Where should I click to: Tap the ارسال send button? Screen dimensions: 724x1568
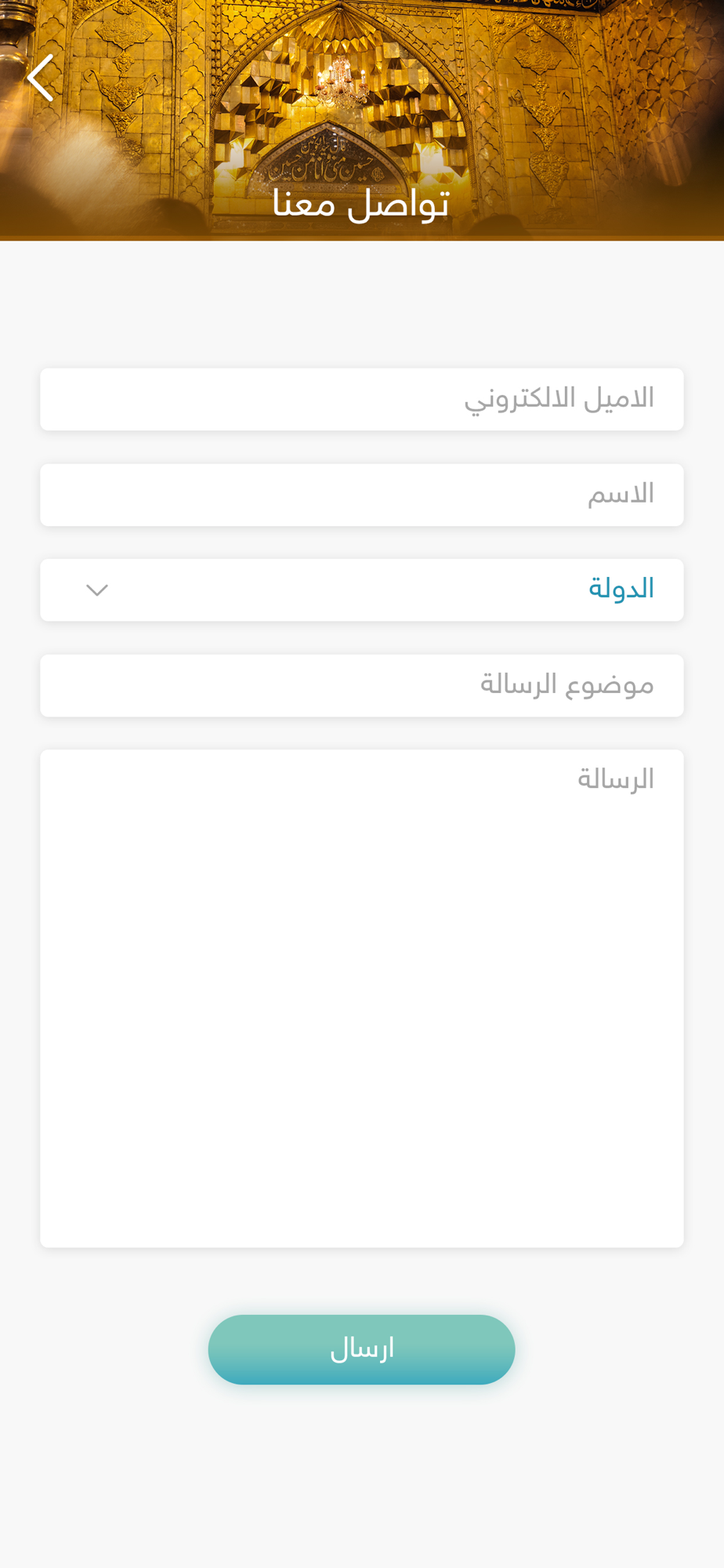[361, 1349]
